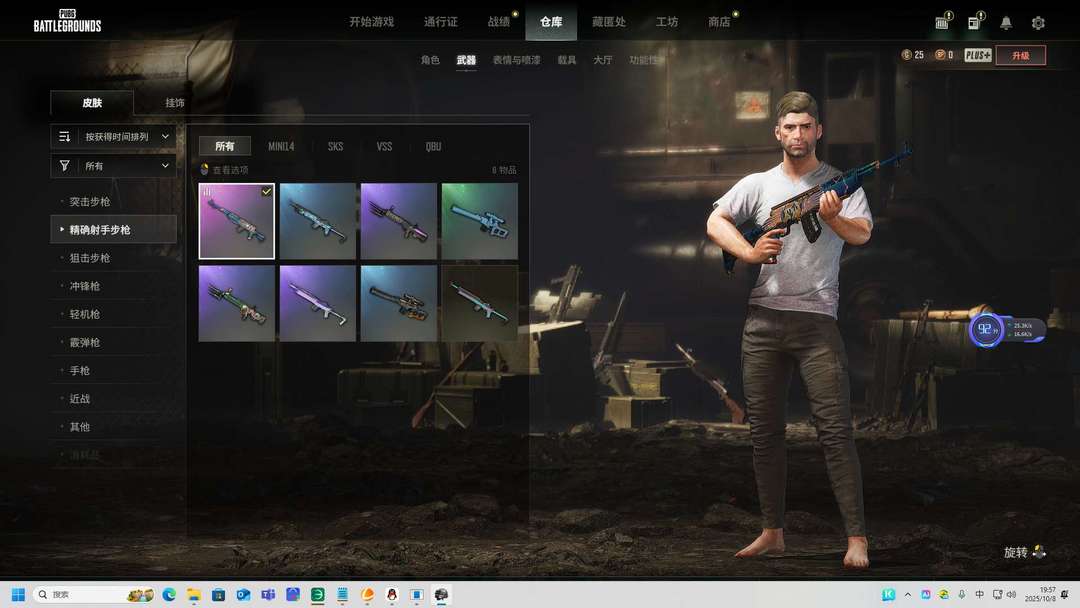
Task: Click the notification bell icon
Action: 1006,23
